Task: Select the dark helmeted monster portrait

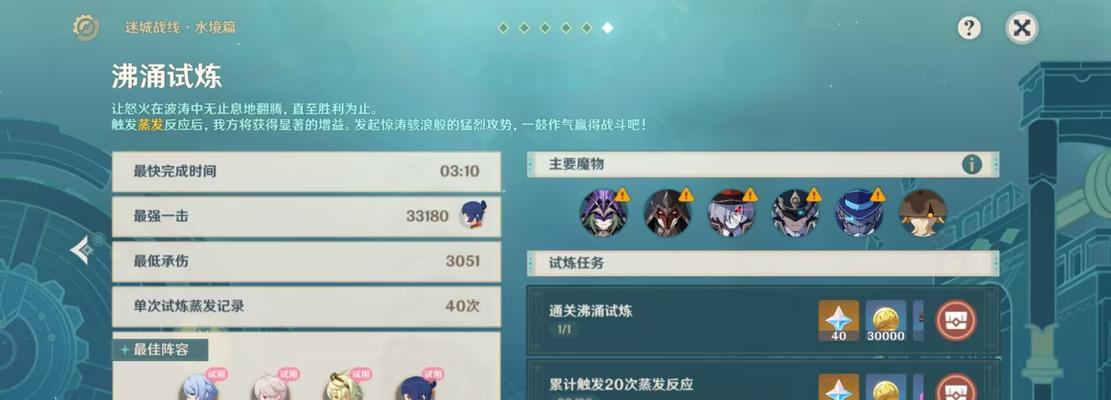Action: coord(795,212)
